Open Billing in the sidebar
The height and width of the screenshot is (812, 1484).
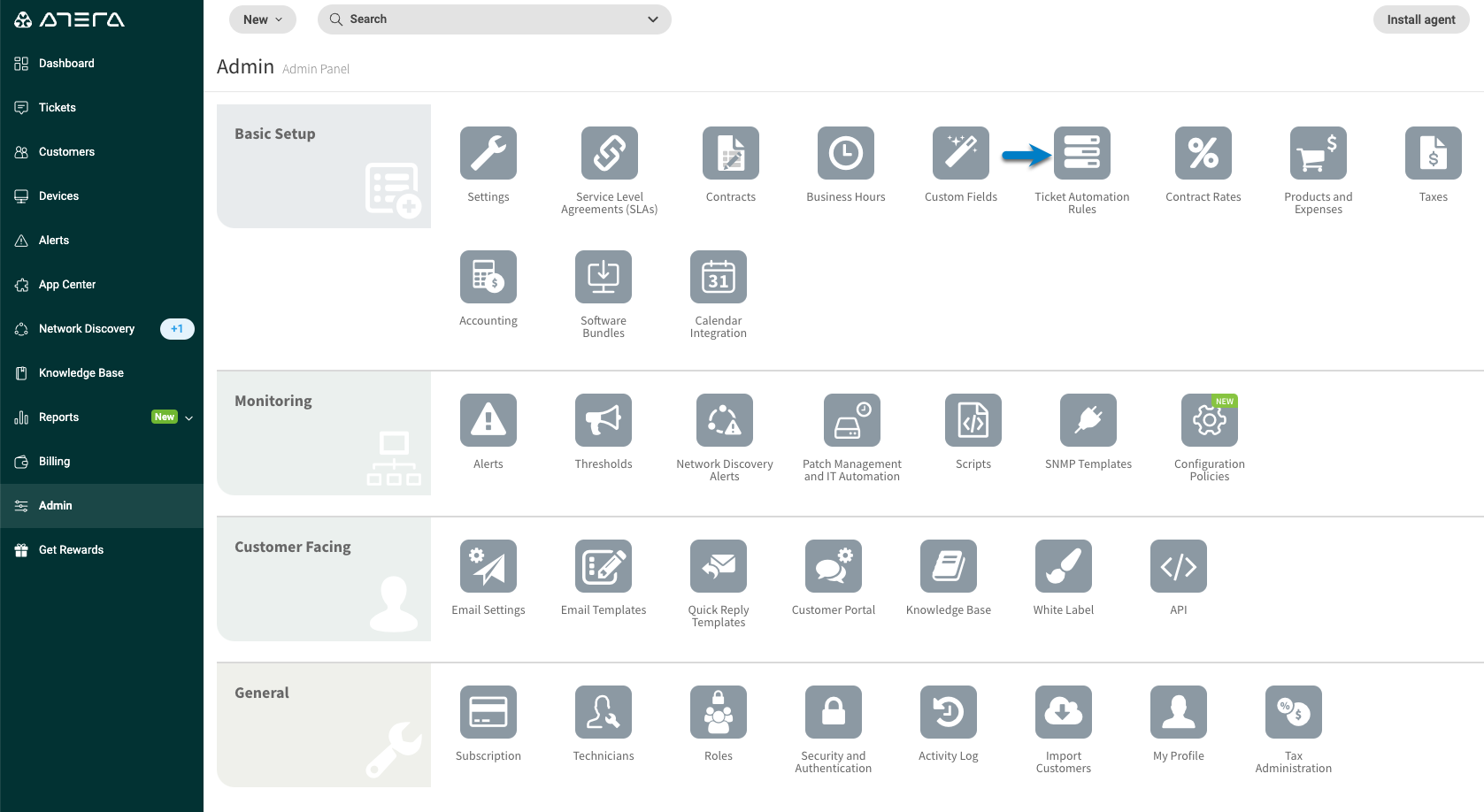pos(102,462)
